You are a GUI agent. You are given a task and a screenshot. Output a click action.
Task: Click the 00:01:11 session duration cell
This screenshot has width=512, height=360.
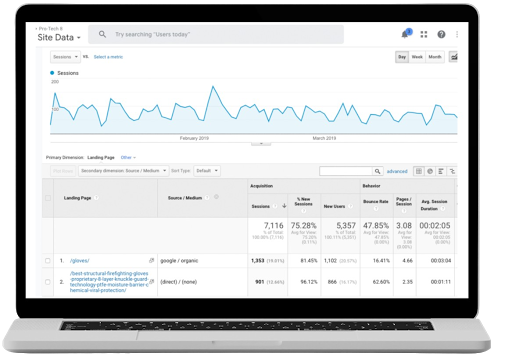pyautogui.click(x=441, y=282)
